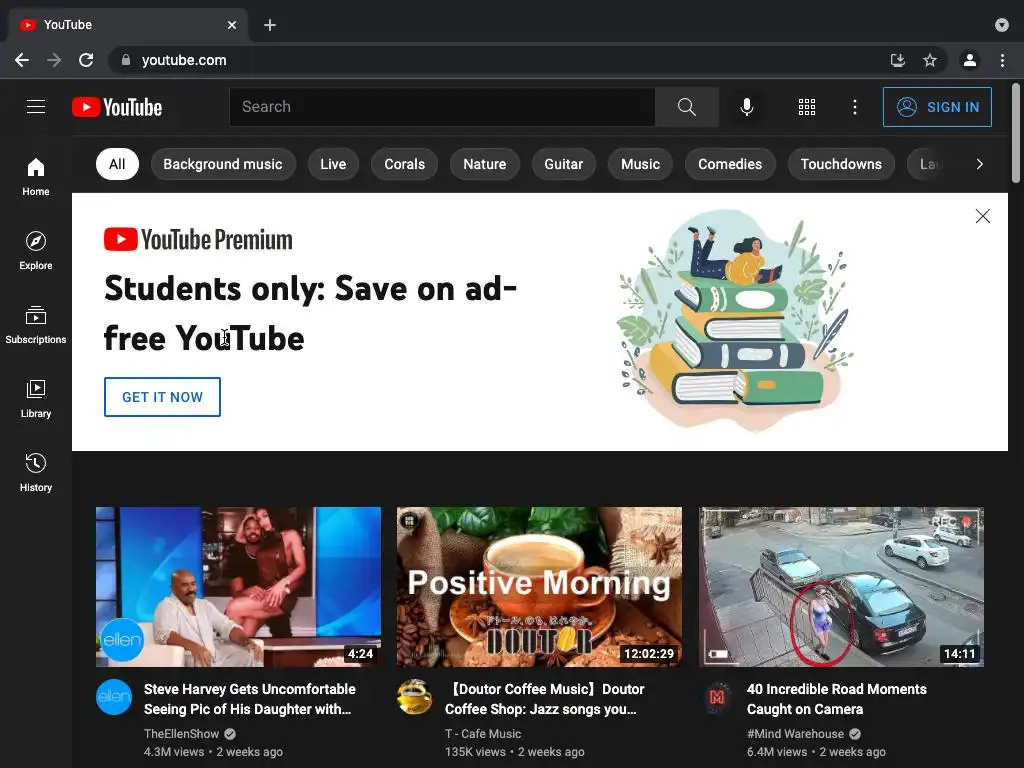Play the road moments CCTV thumbnail

tap(841, 586)
